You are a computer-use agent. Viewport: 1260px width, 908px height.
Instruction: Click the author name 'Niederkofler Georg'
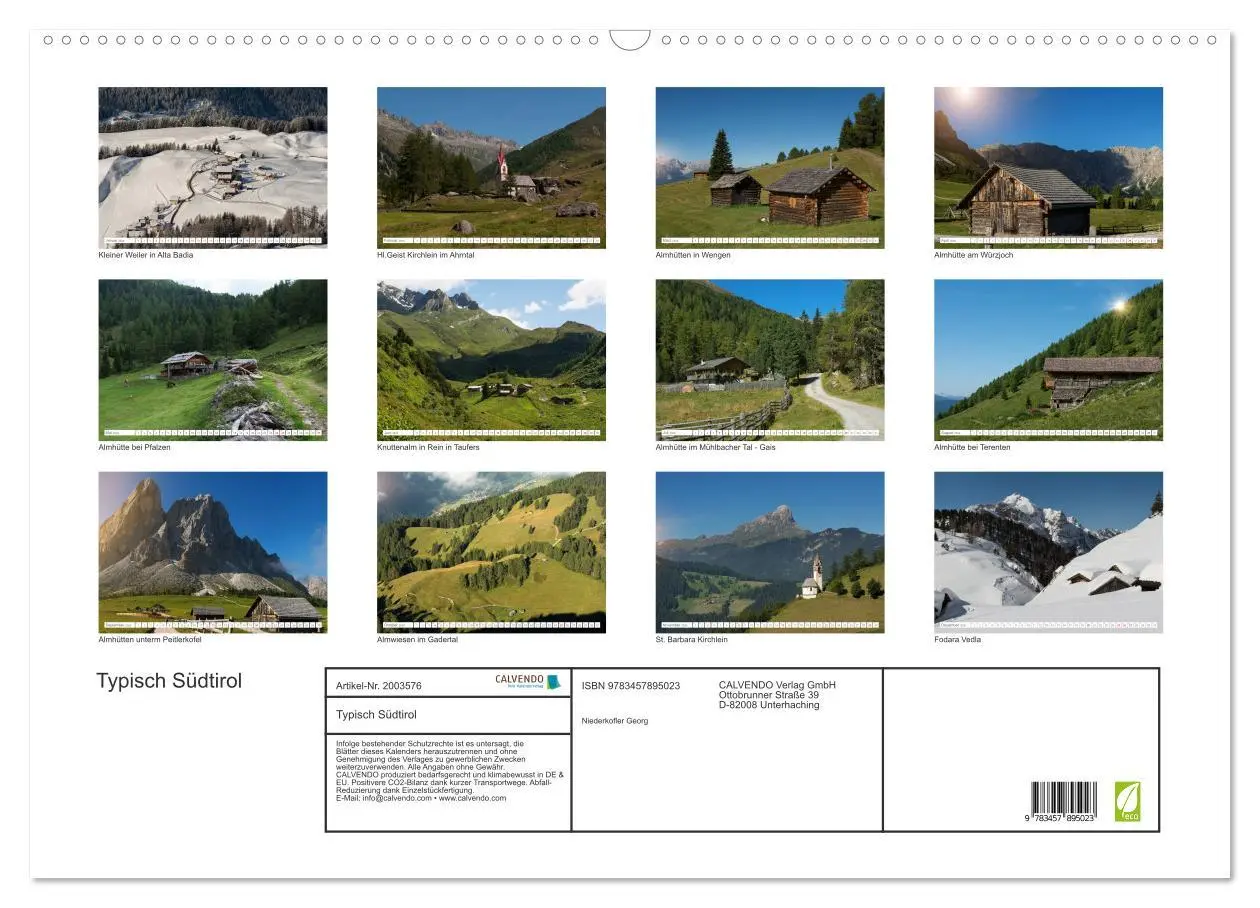[x=615, y=721]
